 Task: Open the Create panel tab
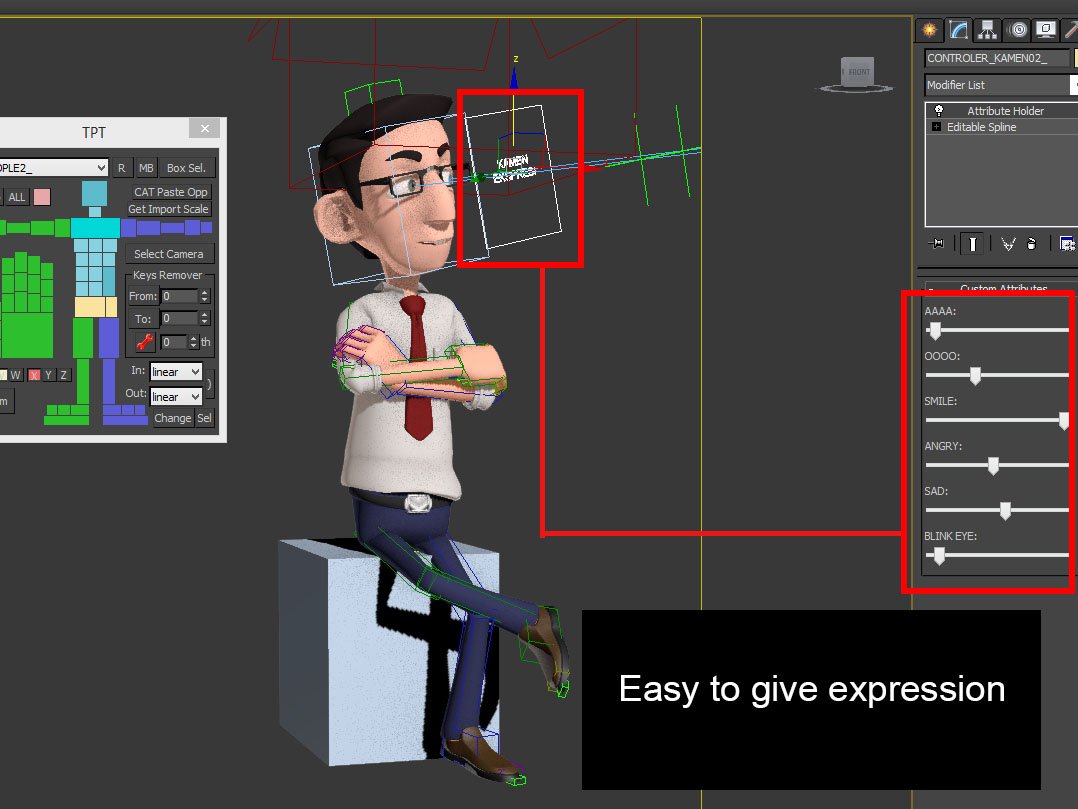pyautogui.click(x=929, y=30)
